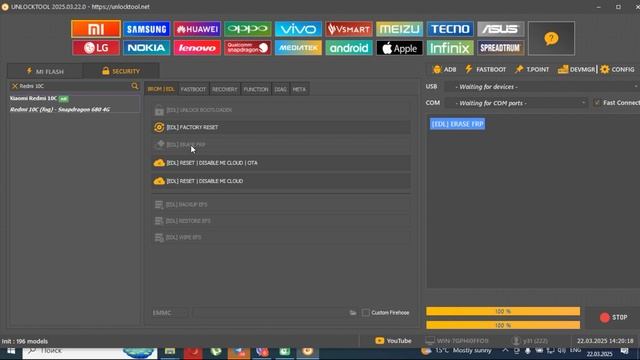Select the Lenovo brand logo
640x360 pixels.
pyautogui.click(x=197, y=48)
